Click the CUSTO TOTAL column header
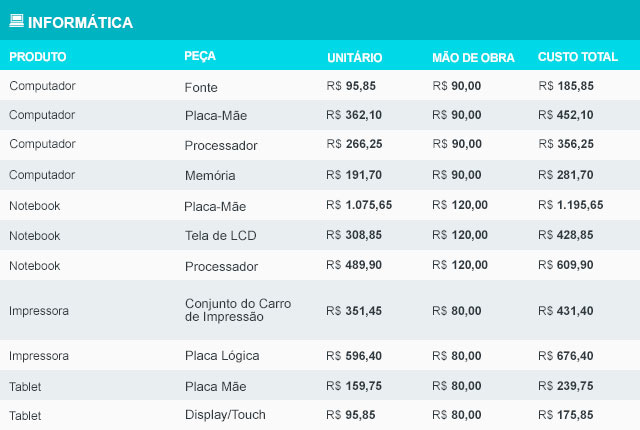This screenshot has width=640, height=430. (578, 57)
